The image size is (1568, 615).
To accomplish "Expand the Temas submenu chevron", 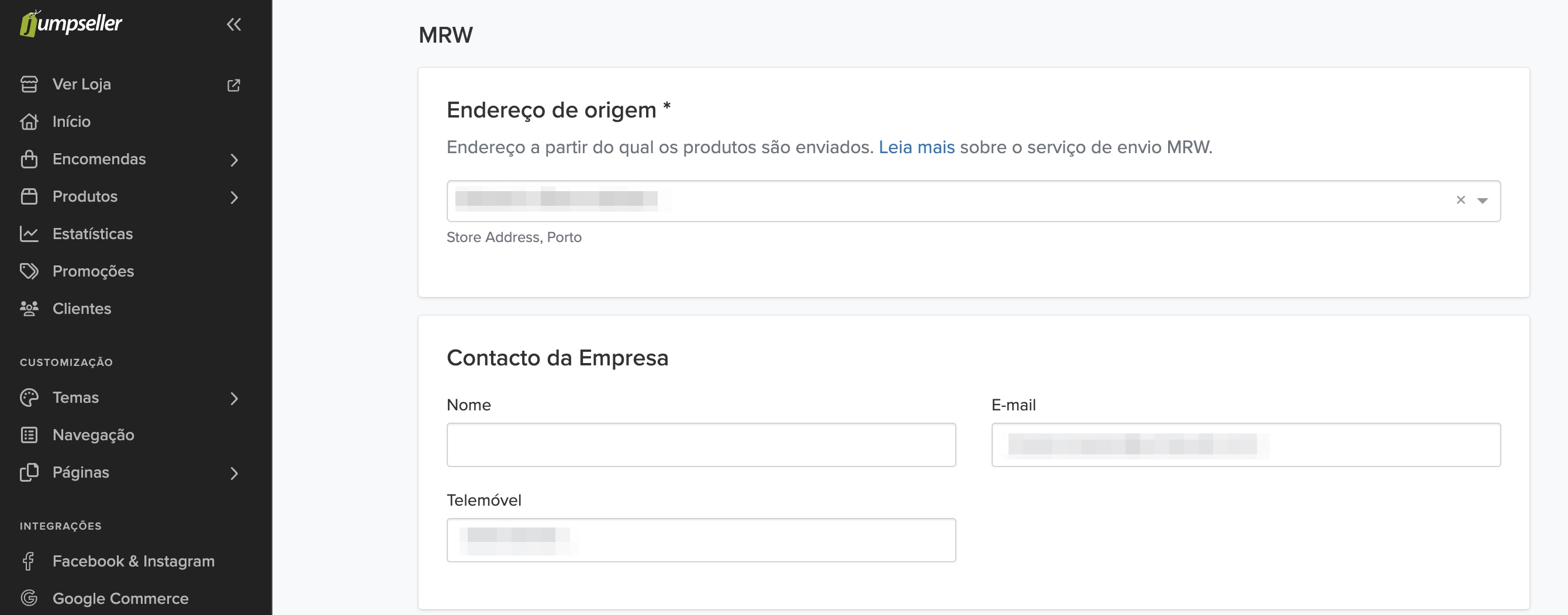I will pos(234,398).
